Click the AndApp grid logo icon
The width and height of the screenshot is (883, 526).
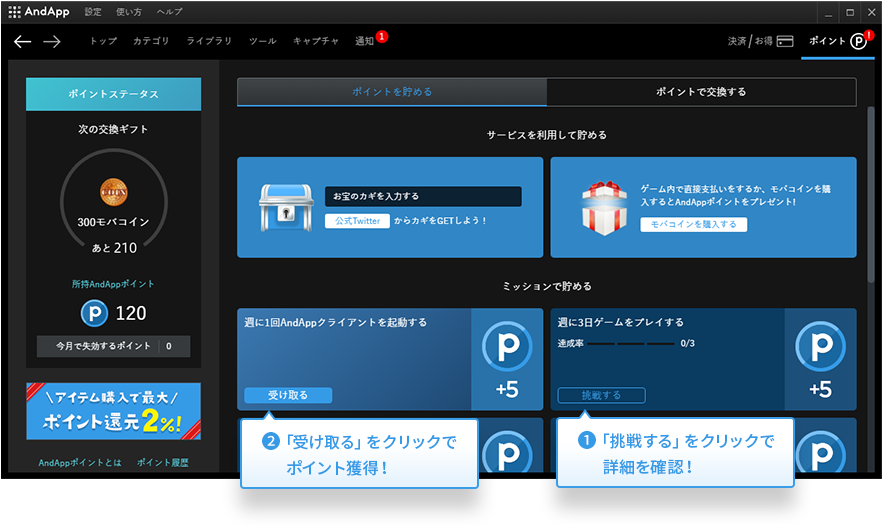pyautogui.click(x=13, y=12)
